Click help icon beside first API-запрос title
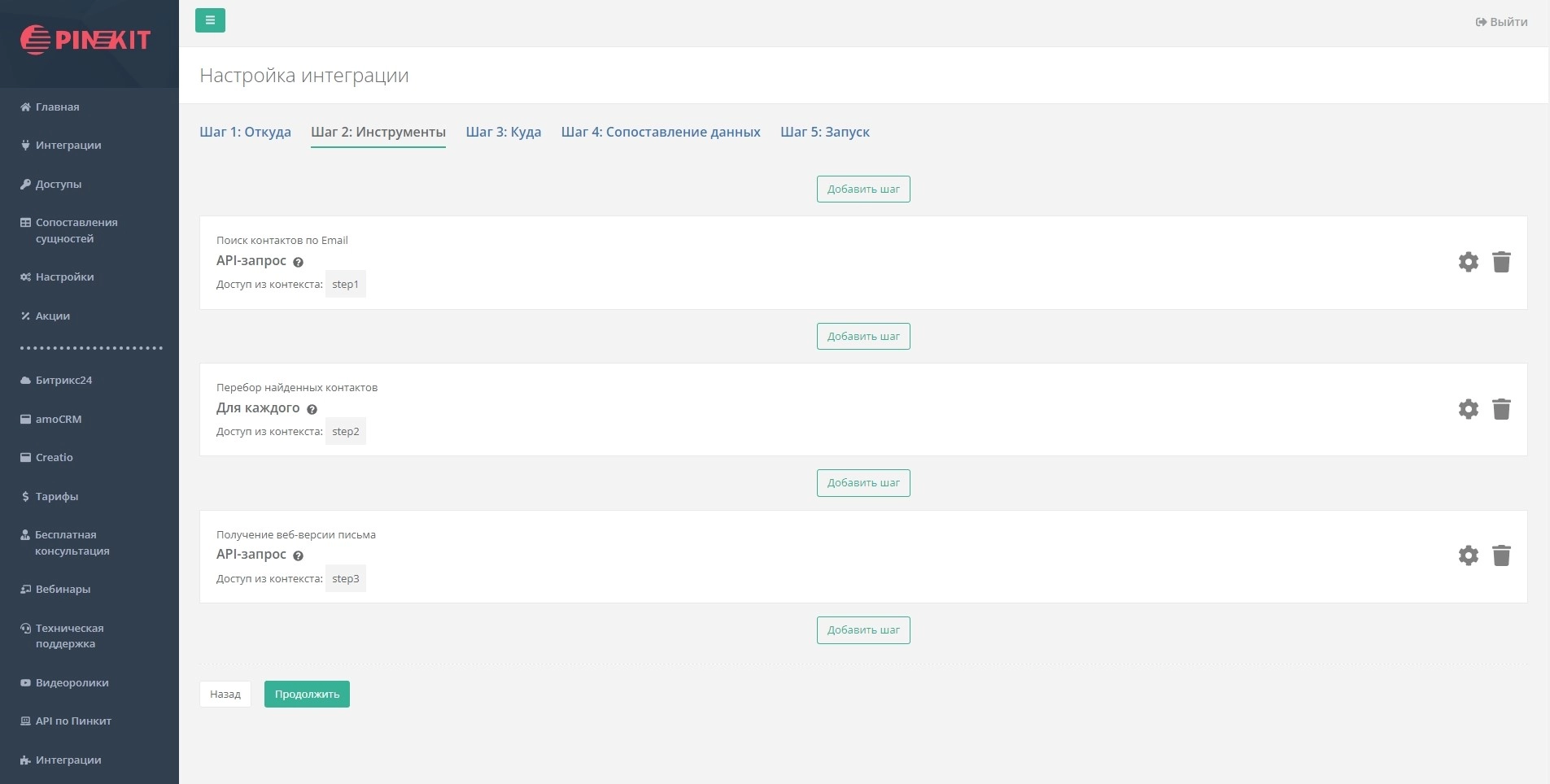The width and height of the screenshot is (1550, 784). click(x=298, y=262)
